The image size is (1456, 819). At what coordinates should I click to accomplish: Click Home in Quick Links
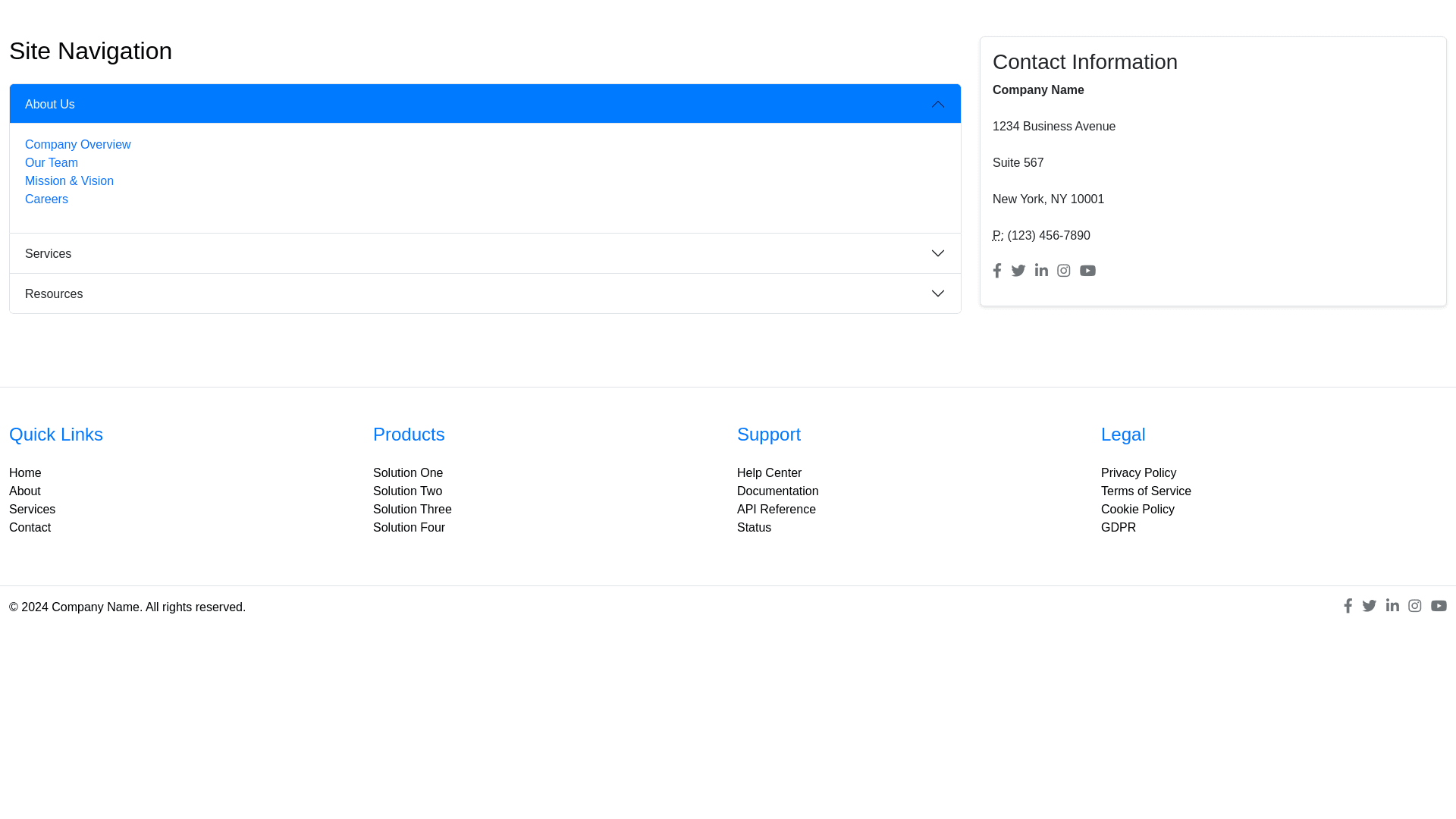click(25, 472)
